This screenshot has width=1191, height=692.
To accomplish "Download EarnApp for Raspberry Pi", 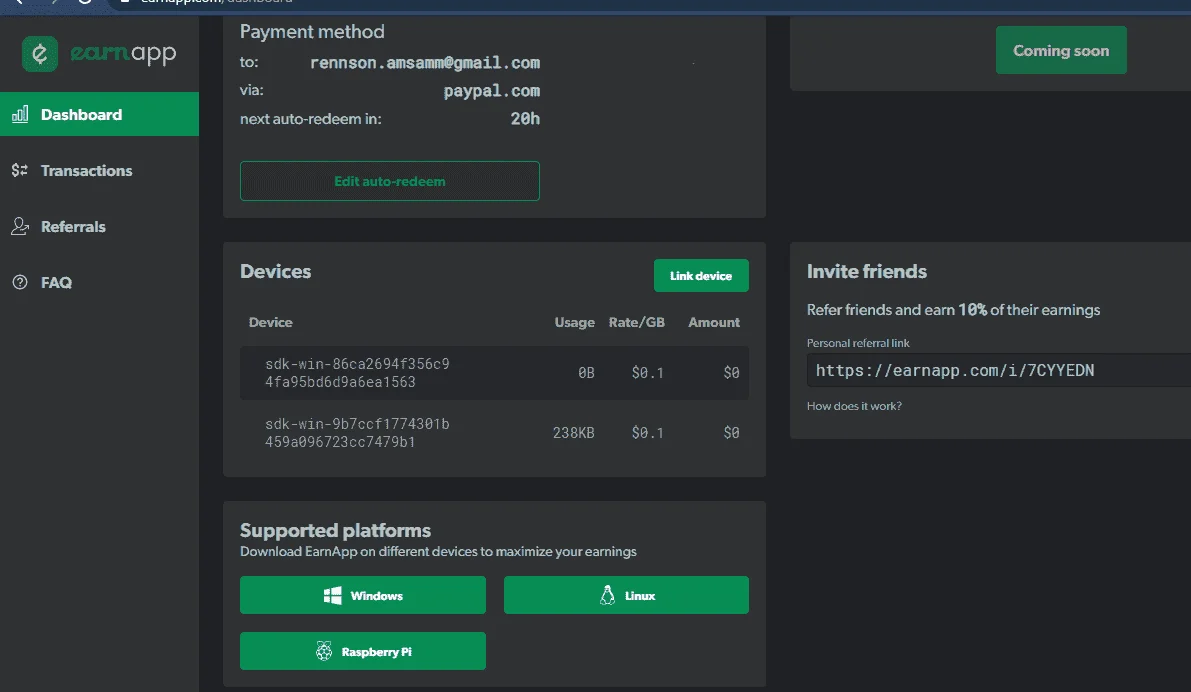I will point(363,651).
